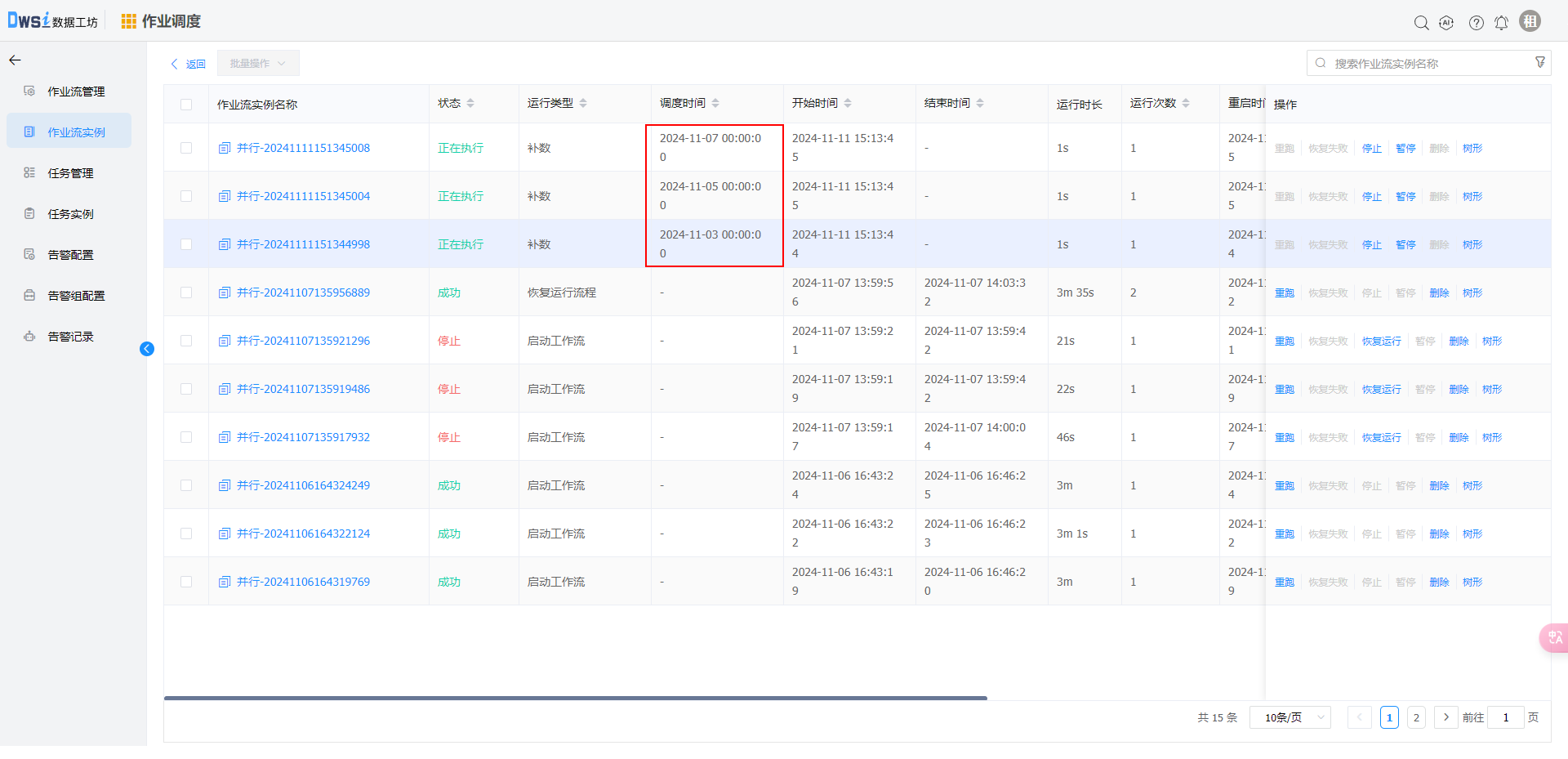Go to 告警记录 in sidebar menu

click(x=70, y=337)
